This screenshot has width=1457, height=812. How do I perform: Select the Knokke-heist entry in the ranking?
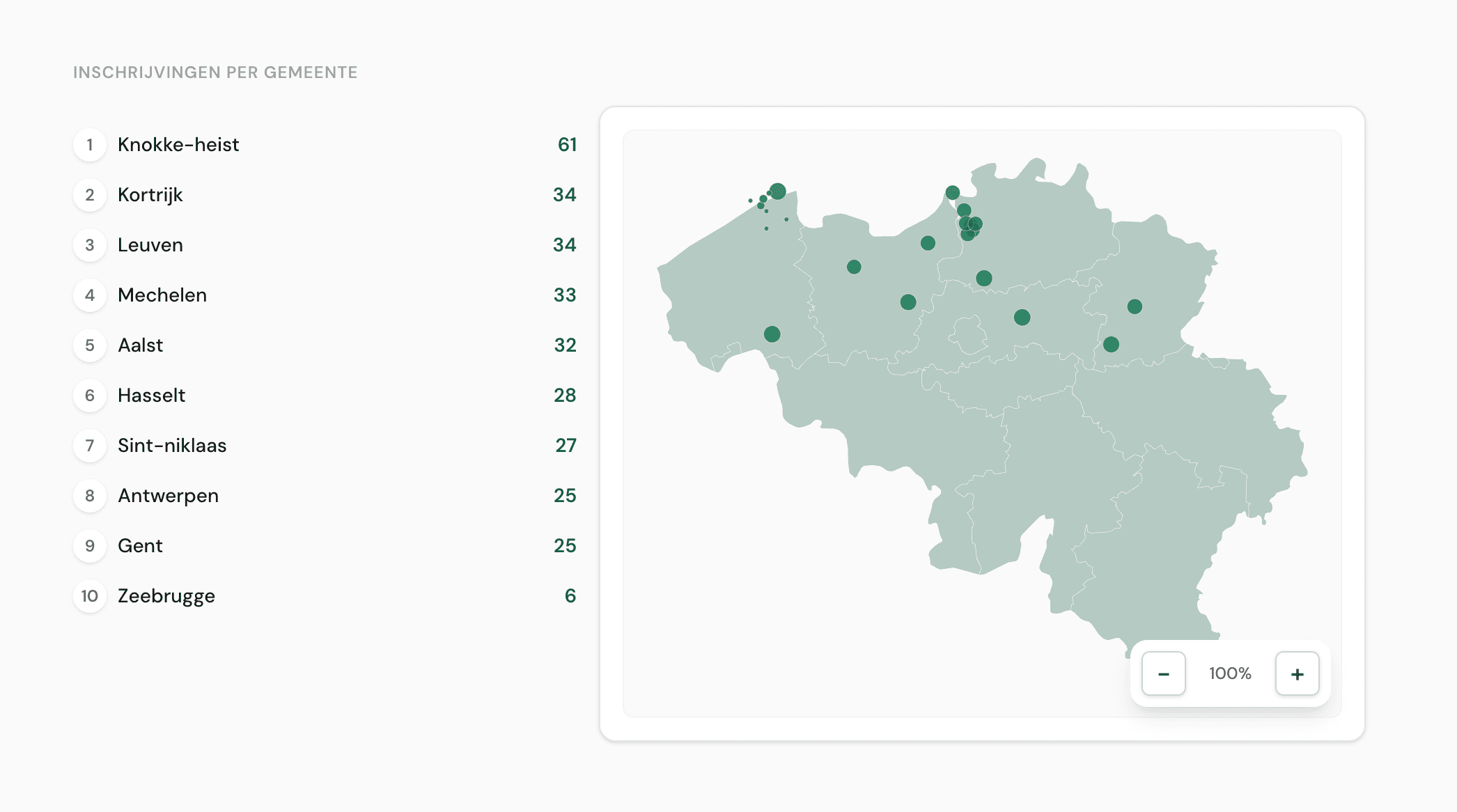pos(178,145)
